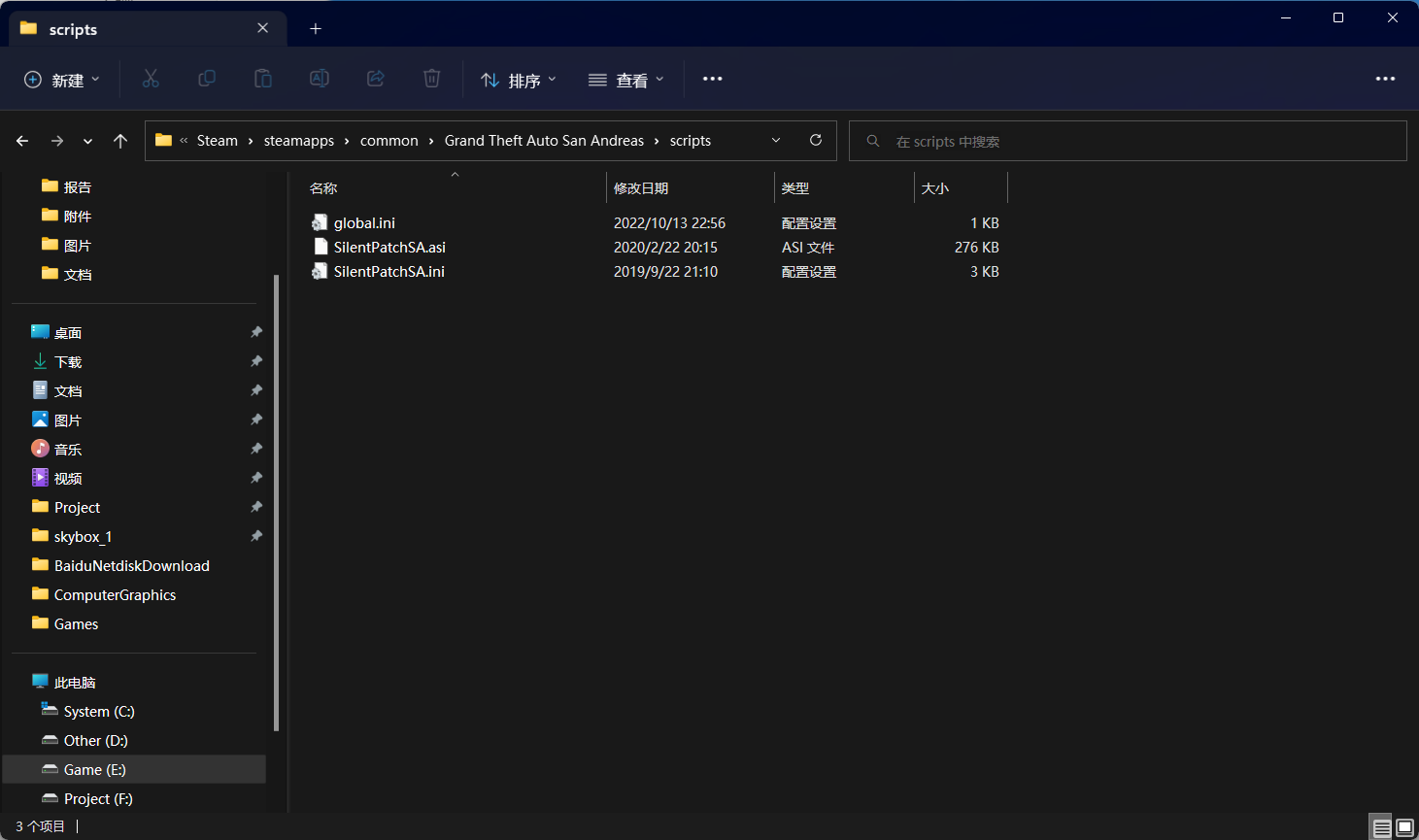Open recent locations chevron
The image size is (1419, 840).
88,141
